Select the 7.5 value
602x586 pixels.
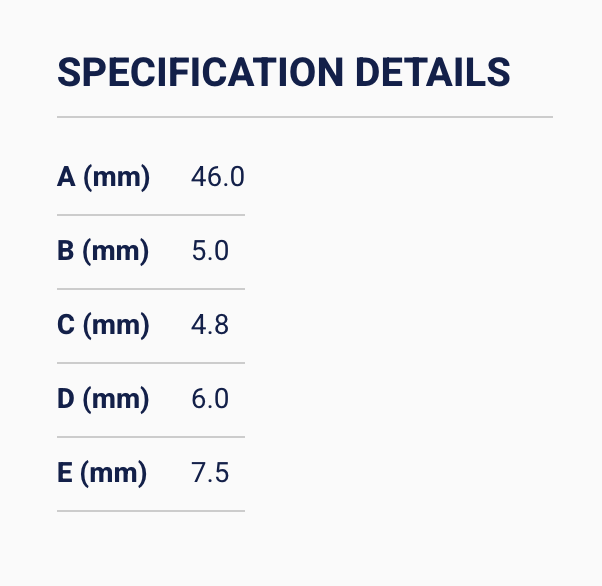(x=210, y=474)
